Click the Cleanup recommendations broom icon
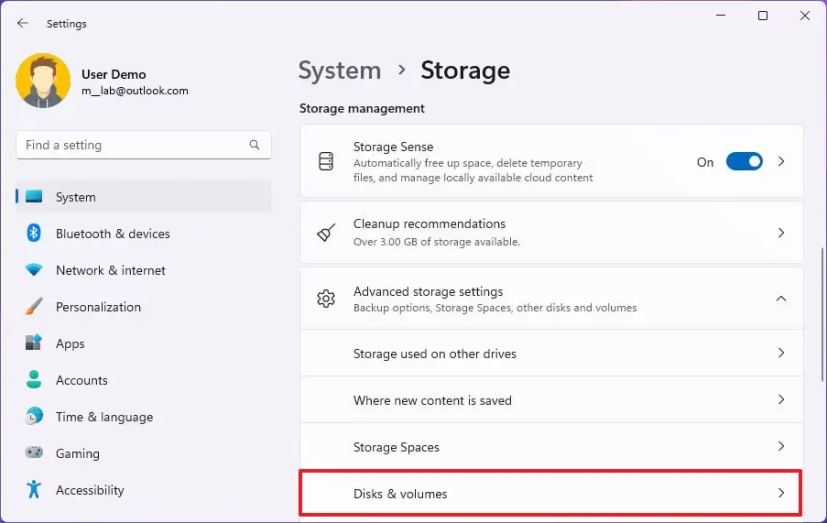Image resolution: width=827 pixels, height=523 pixels. pyautogui.click(x=326, y=233)
